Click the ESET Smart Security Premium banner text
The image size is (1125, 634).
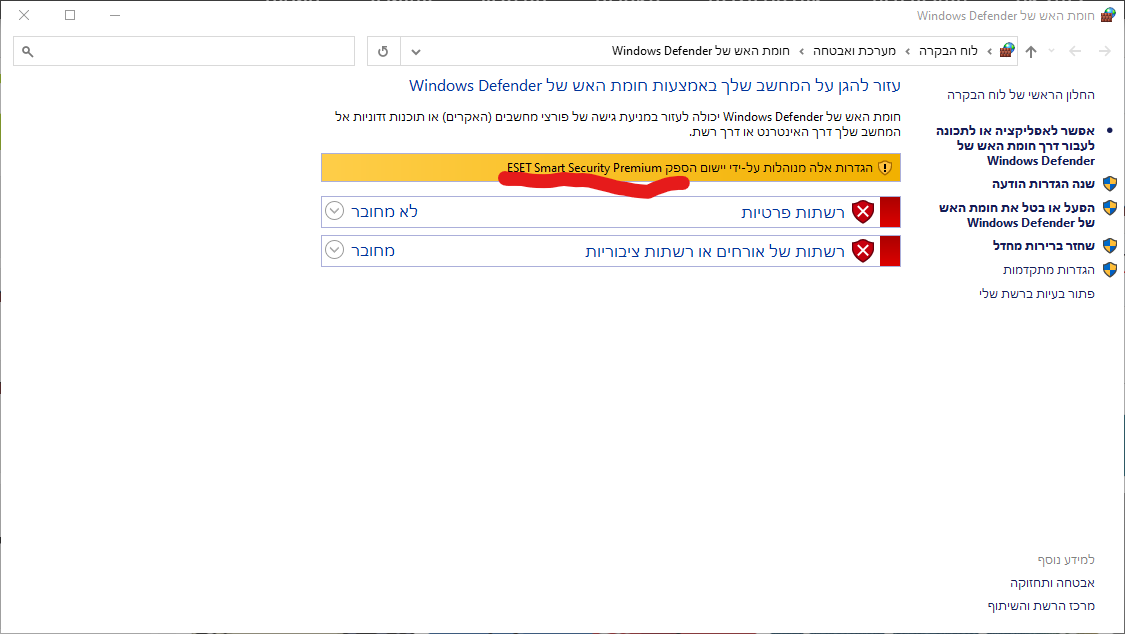pos(584,168)
